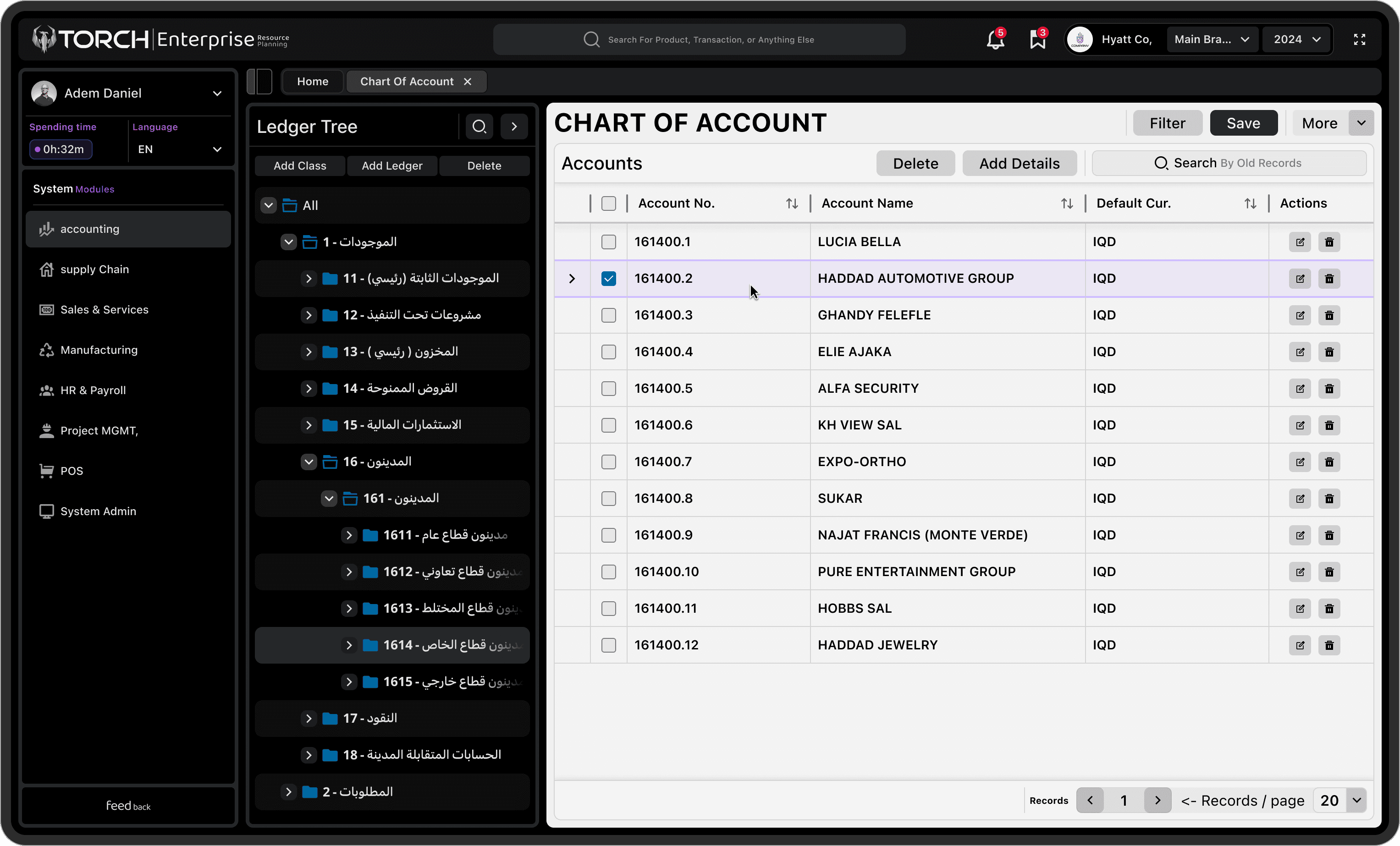
Task: Click the search icon in Ledger Tree
Action: coord(479,127)
